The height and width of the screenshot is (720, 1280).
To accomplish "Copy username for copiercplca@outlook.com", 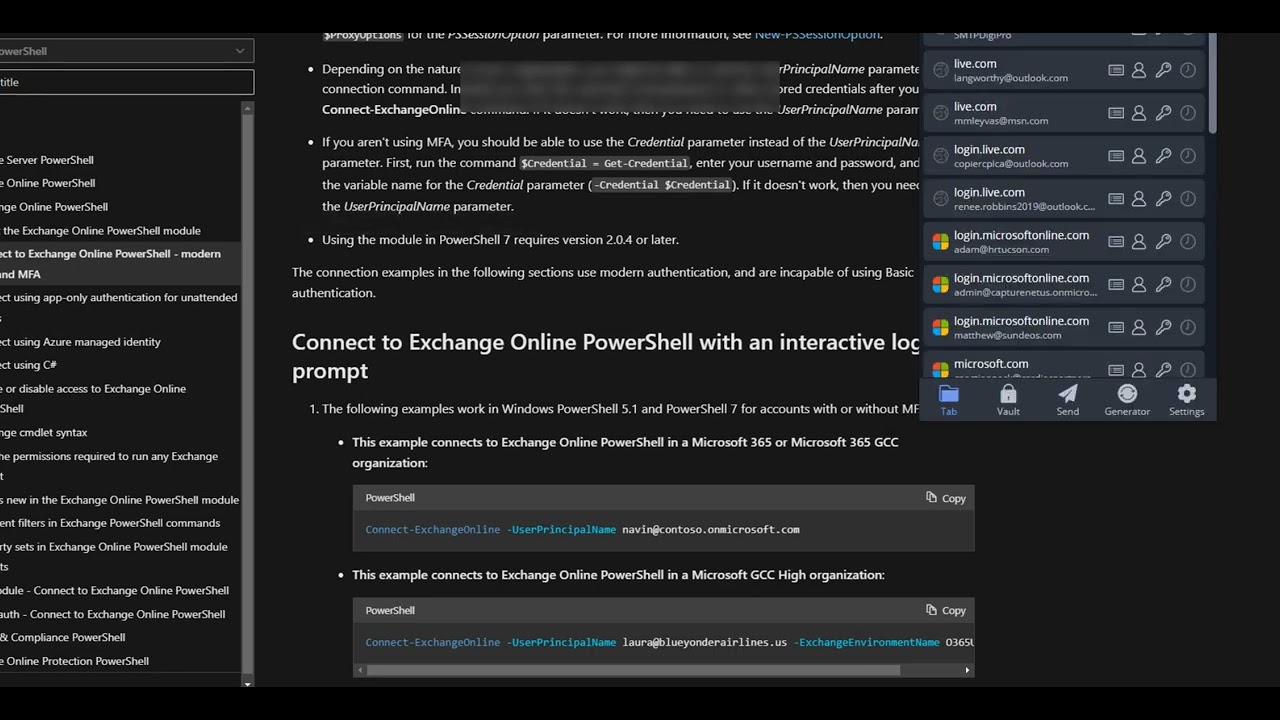I will point(1139,156).
